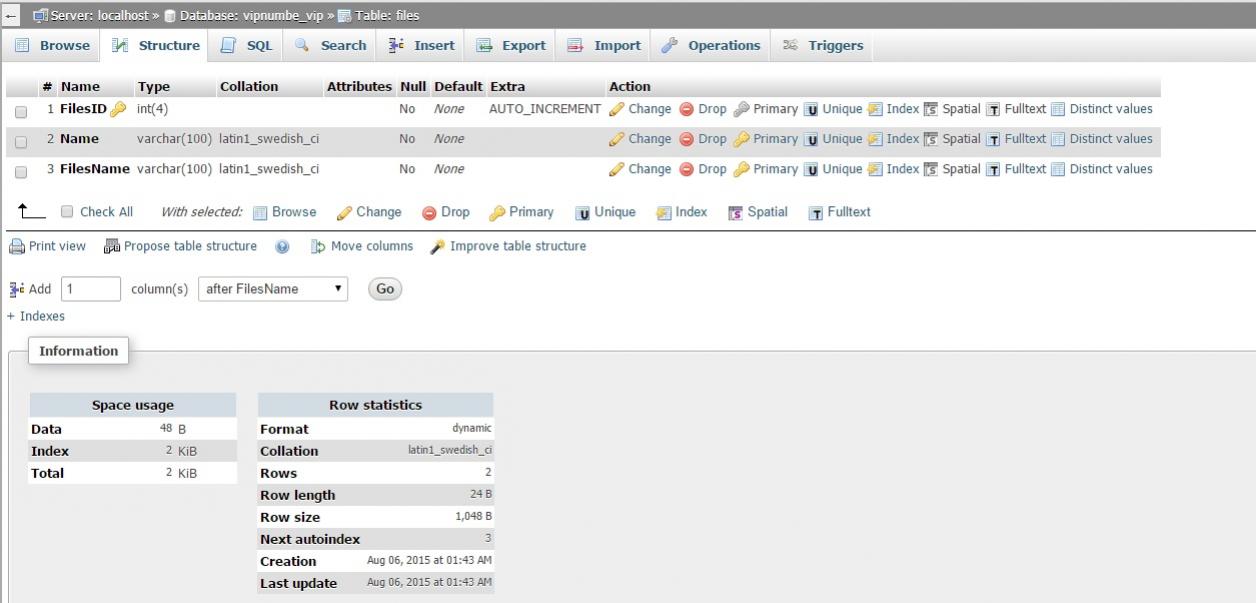Click the blue help question mark icon
The width and height of the screenshot is (1256, 603).
click(282, 247)
